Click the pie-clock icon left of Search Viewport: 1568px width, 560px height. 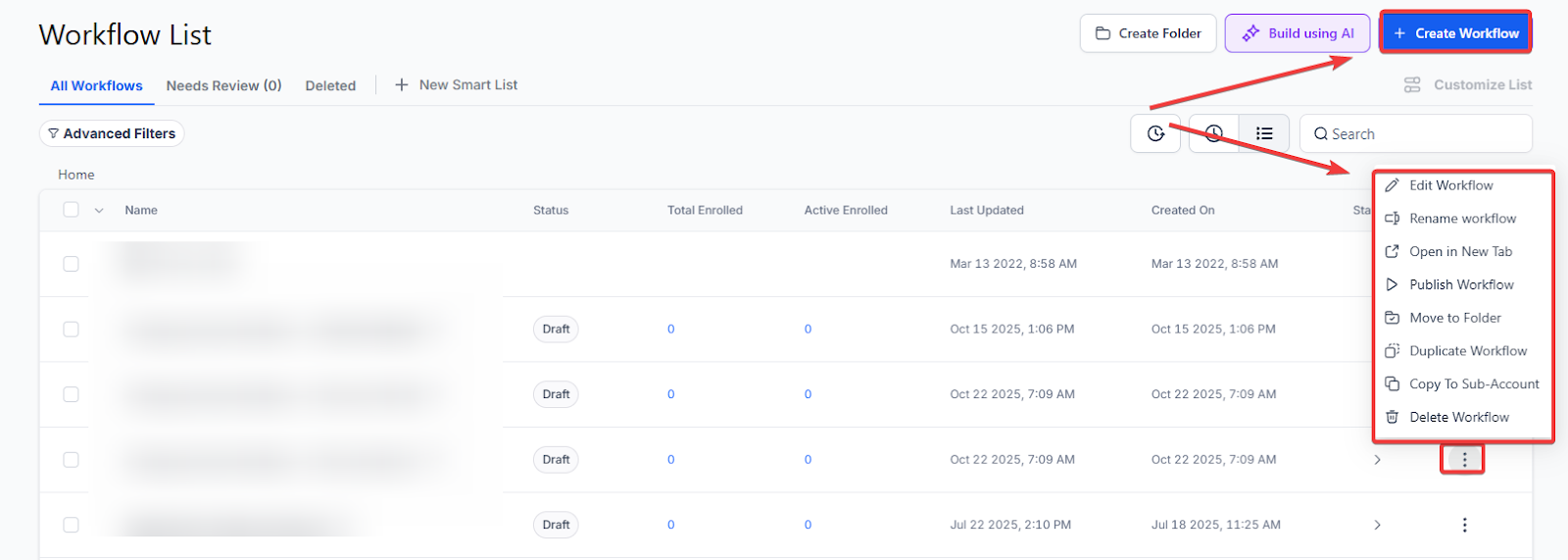(x=1155, y=133)
